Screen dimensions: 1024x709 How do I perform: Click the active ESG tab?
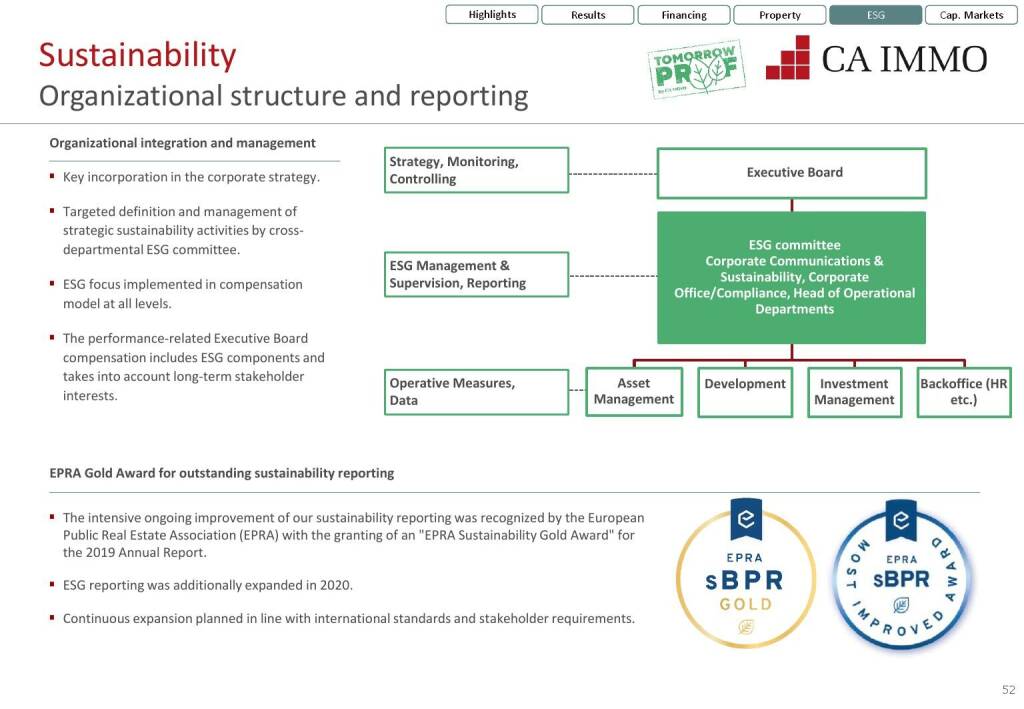pos(875,15)
